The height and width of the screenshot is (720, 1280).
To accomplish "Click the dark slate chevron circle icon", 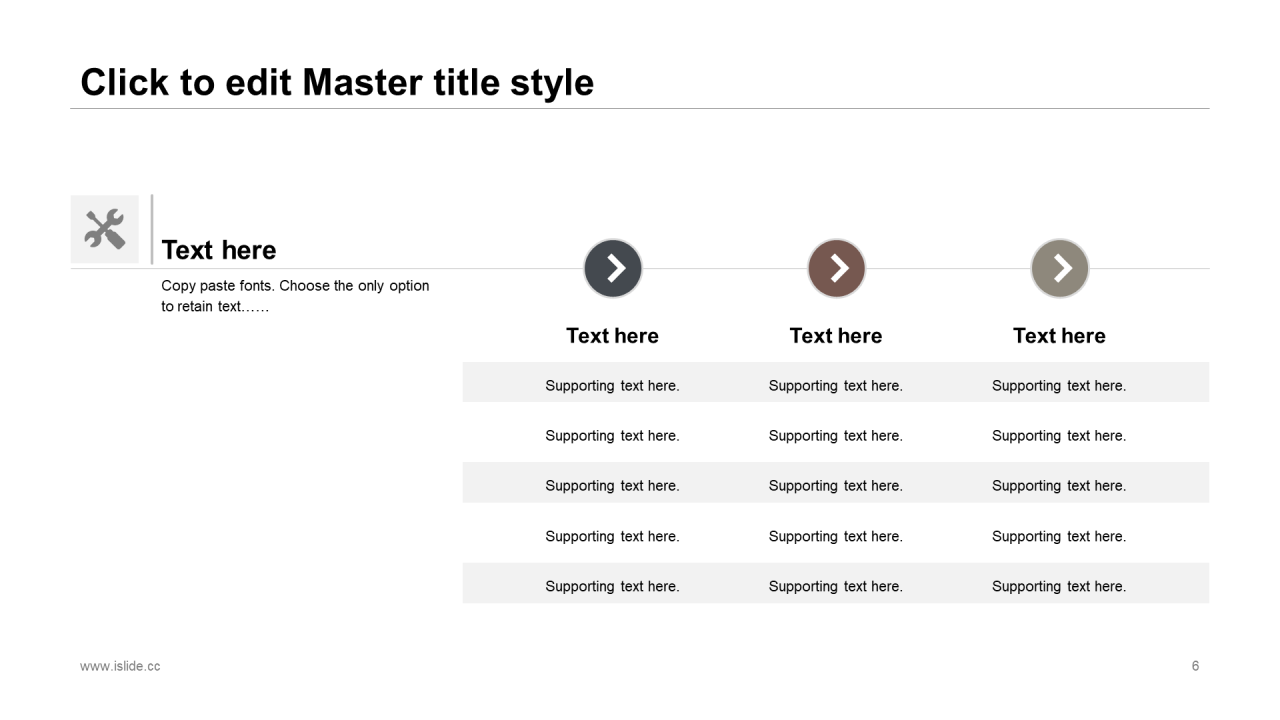I will click(613, 268).
